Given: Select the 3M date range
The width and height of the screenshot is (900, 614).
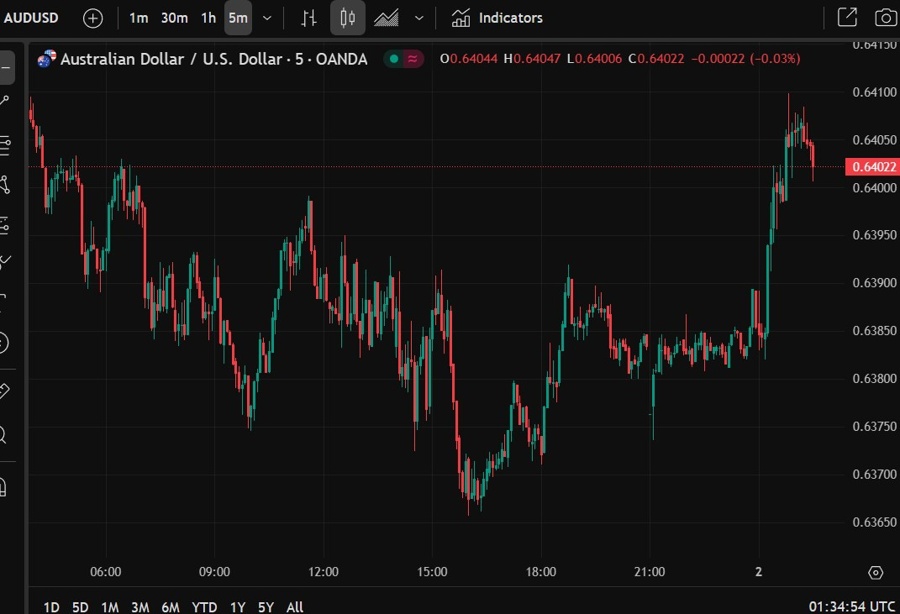Looking at the screenshot, I should tap(140, 607).
